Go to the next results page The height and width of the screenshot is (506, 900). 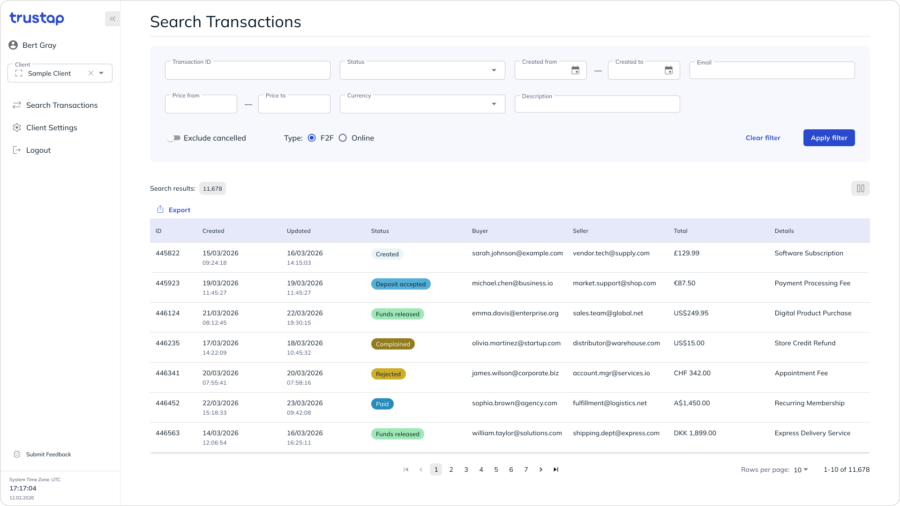[541, 469]
